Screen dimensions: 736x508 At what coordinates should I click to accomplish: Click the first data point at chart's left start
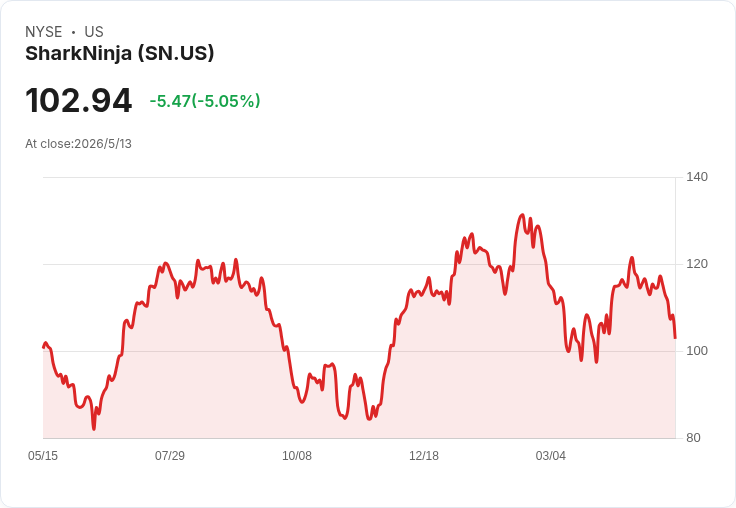pos(43,347)
